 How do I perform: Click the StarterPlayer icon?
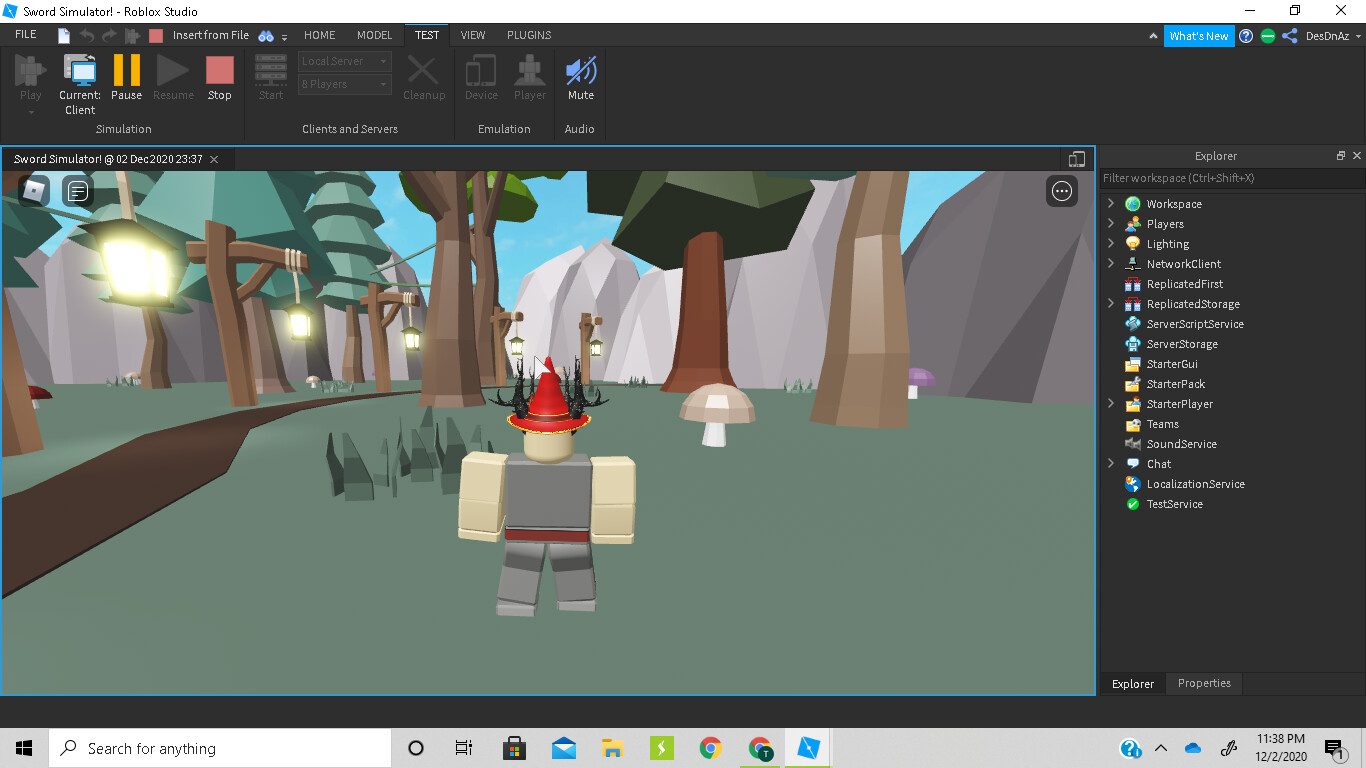[1133, 404]
